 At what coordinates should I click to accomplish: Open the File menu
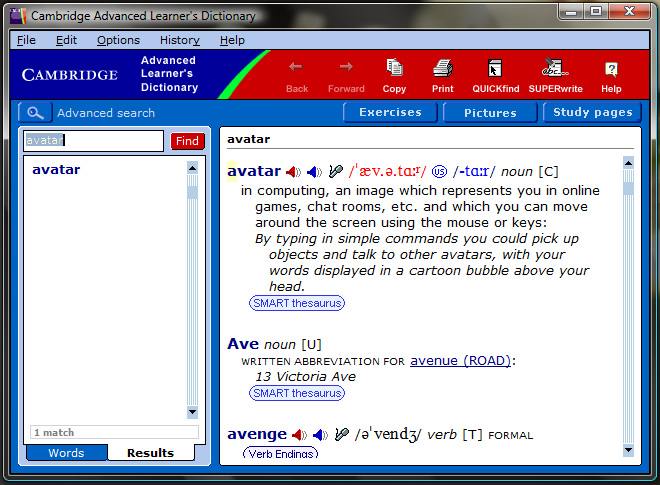(x=26, y=40)
